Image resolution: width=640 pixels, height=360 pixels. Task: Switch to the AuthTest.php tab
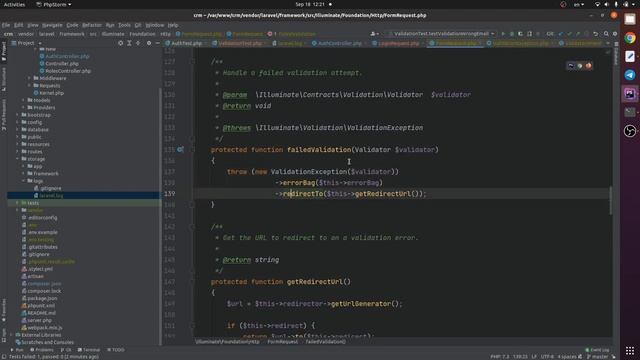click(186, 43)
